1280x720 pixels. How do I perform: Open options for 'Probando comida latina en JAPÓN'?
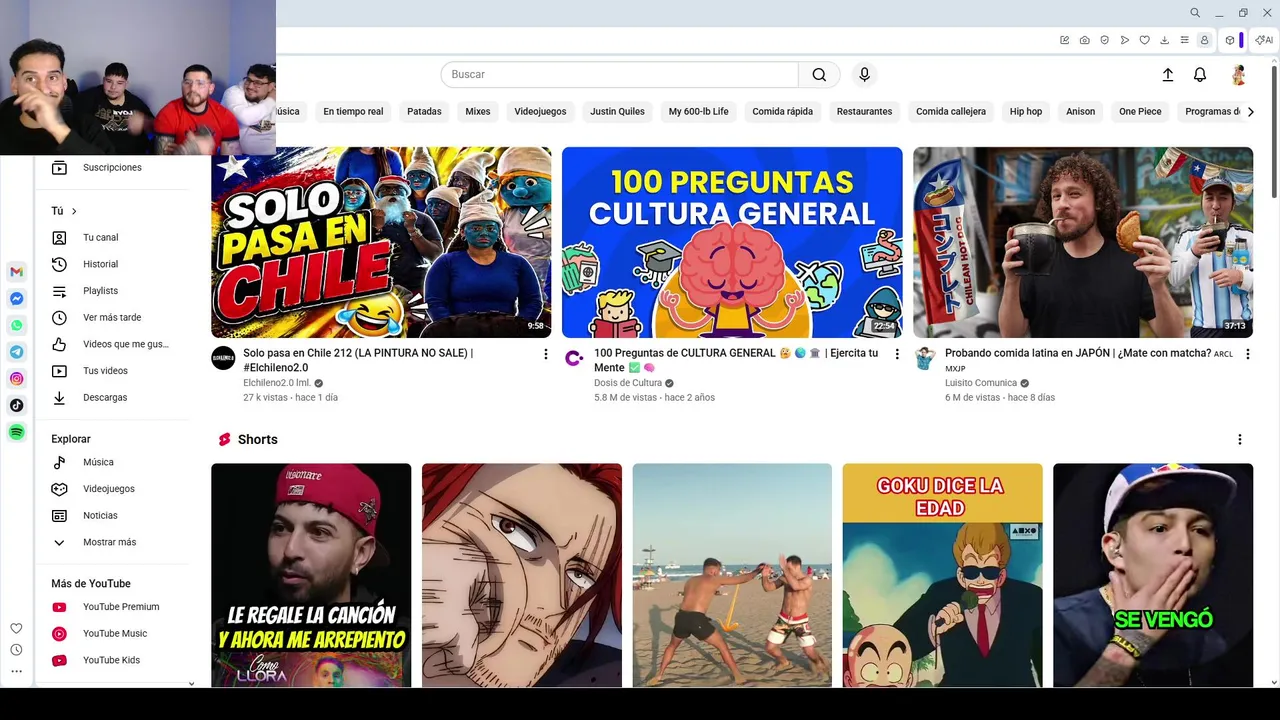tap(1247, 354)
